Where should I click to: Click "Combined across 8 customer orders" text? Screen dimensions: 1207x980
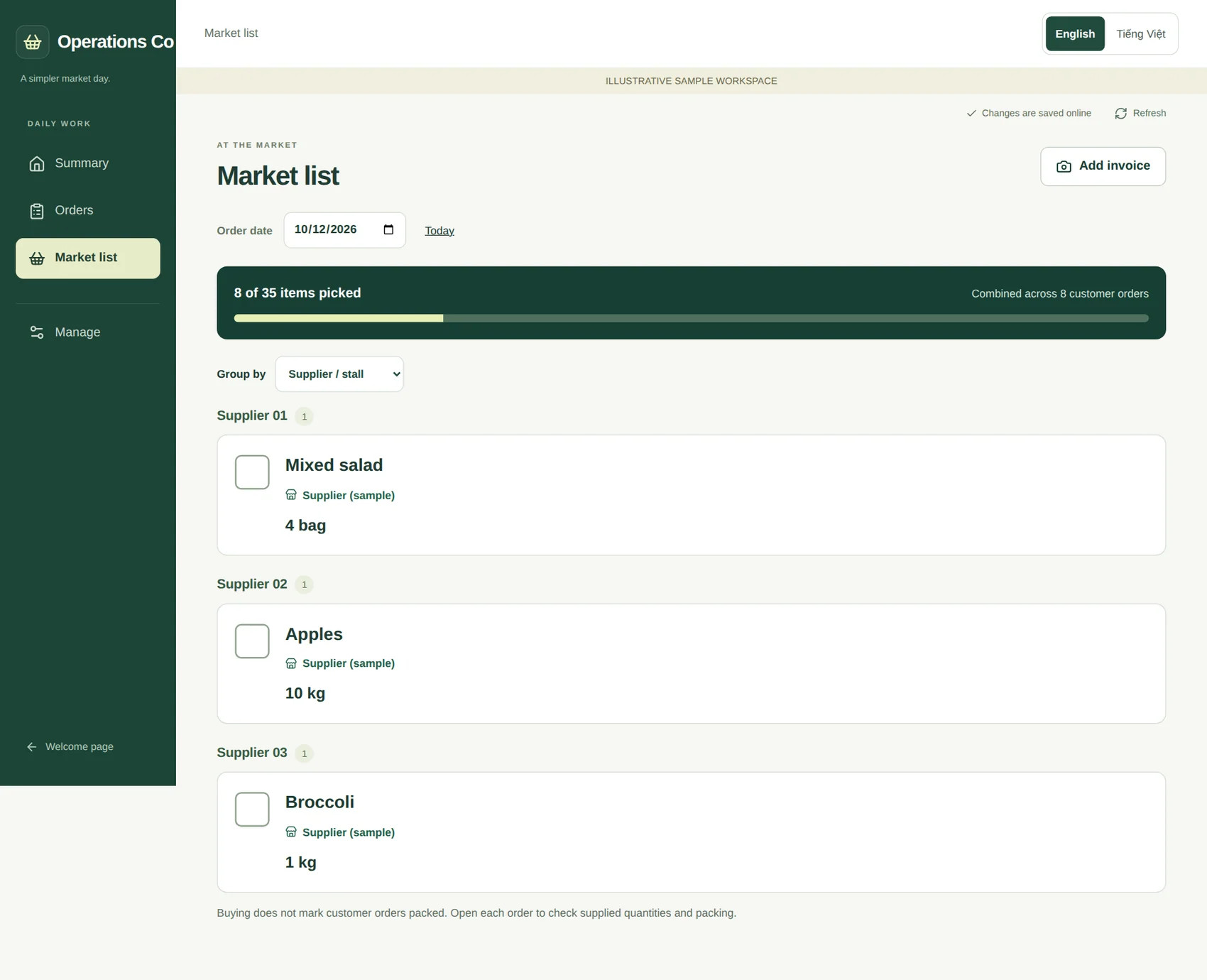point(1060,293)
